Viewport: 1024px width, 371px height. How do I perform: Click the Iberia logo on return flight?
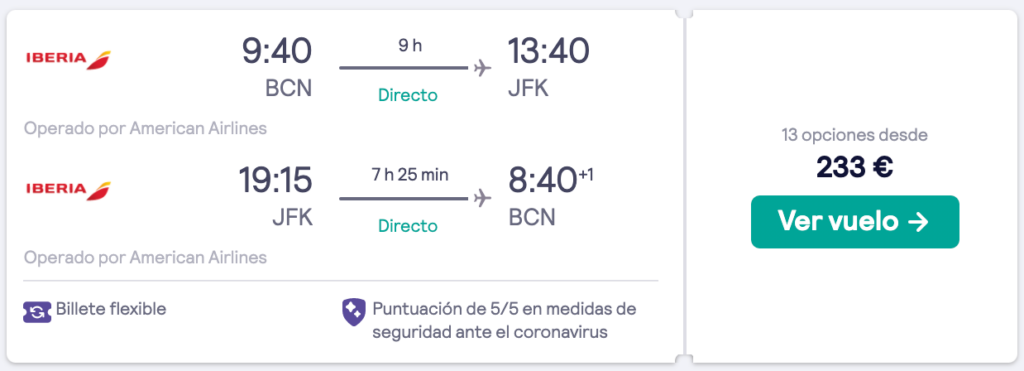tap(68, 189)
